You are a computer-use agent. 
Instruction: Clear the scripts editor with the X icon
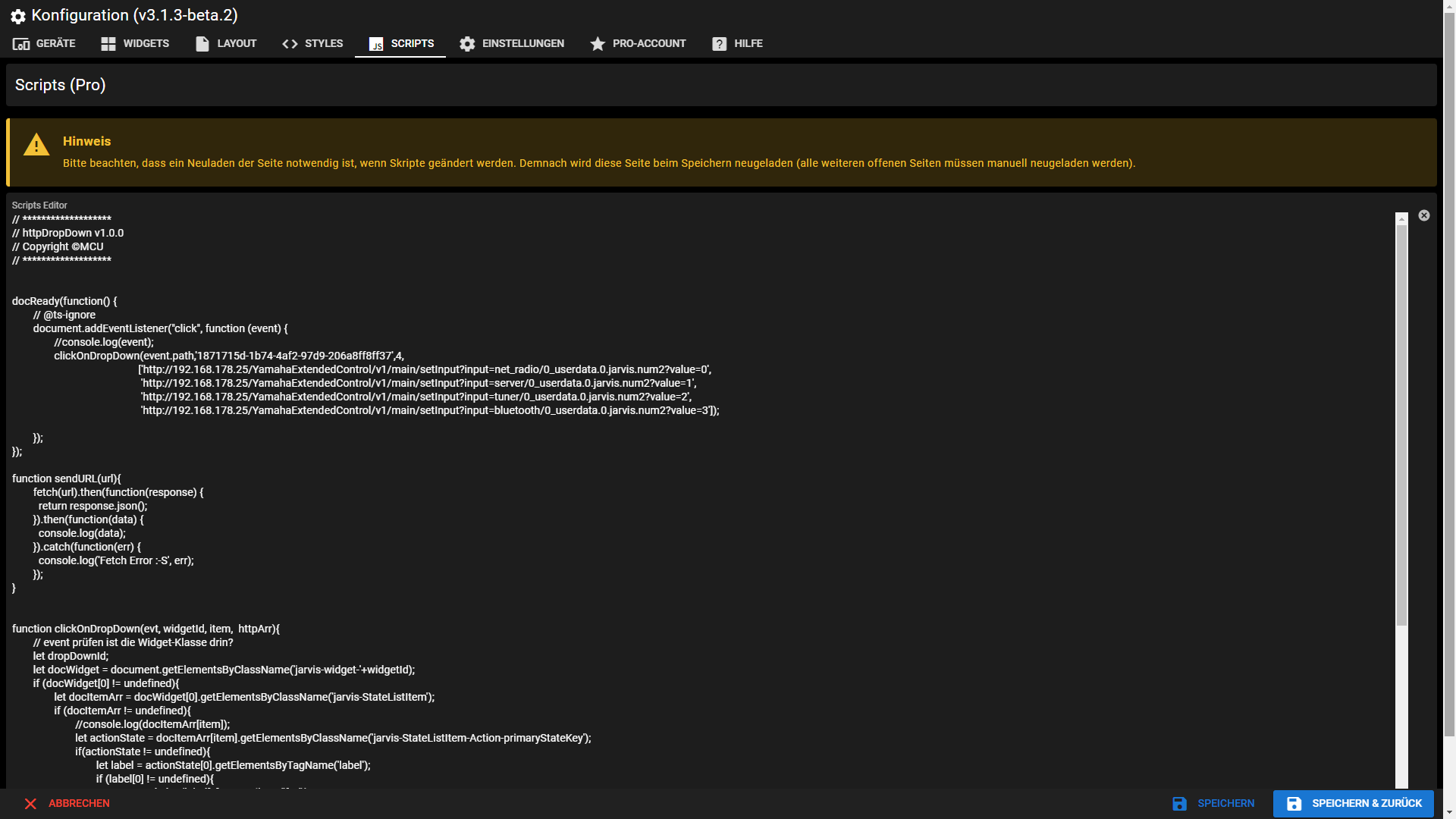(1424, 215)
